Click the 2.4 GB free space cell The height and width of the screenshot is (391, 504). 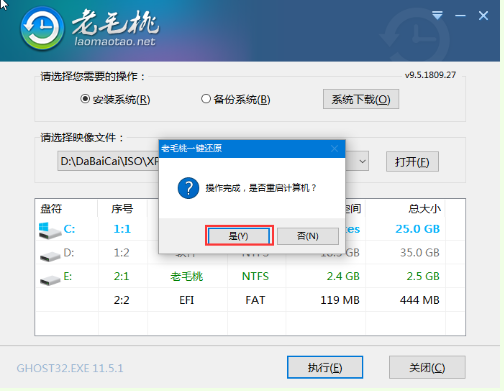click(343, 276)
